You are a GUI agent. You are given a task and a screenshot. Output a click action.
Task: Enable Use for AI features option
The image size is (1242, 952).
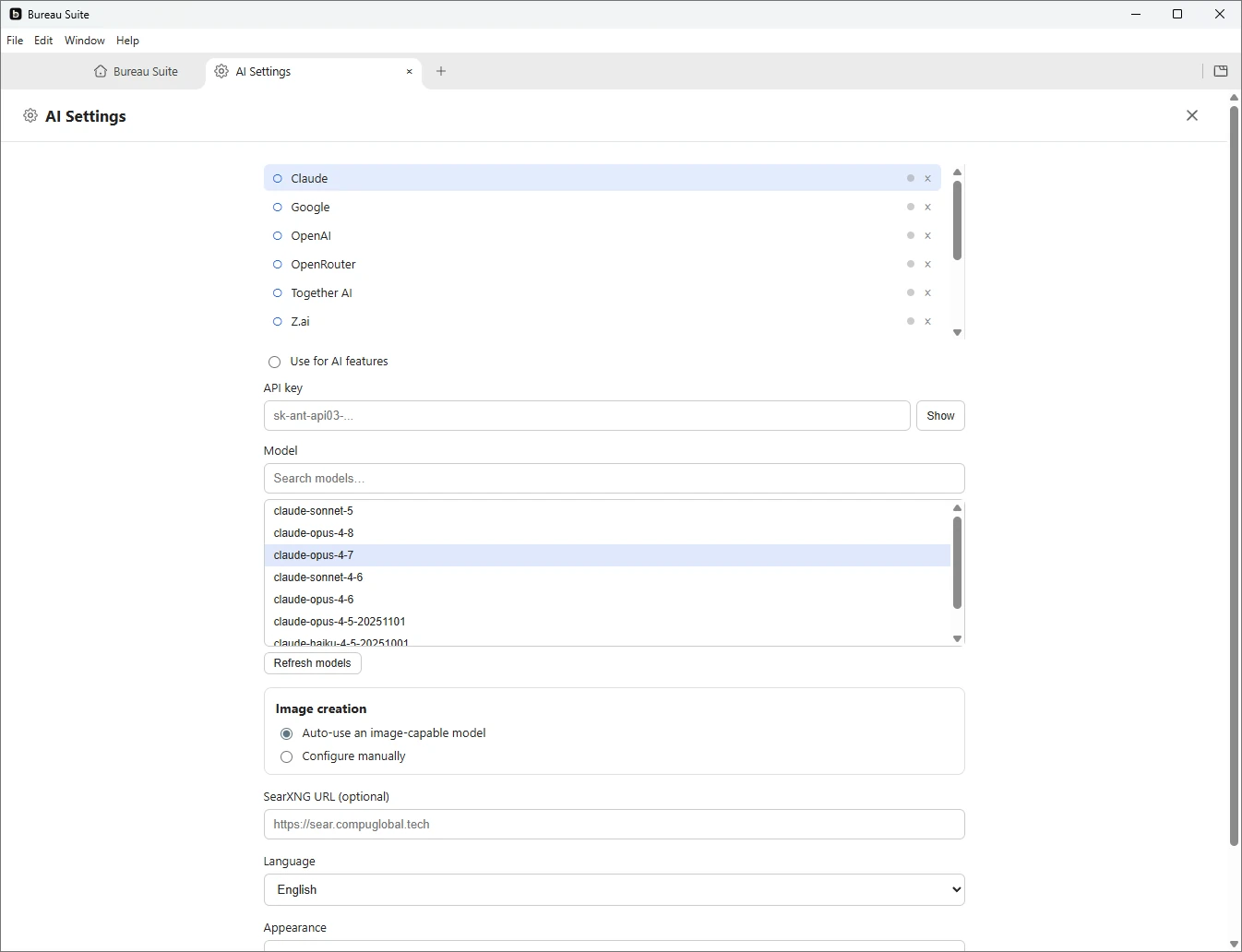(274, 362)
